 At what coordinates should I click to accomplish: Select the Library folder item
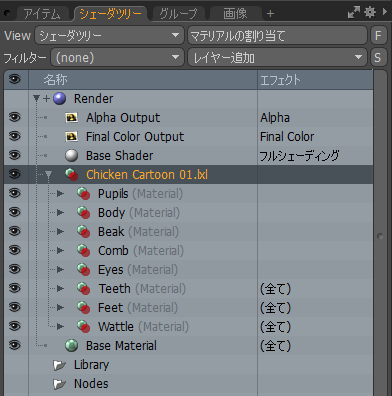click(x=188, y=365)
